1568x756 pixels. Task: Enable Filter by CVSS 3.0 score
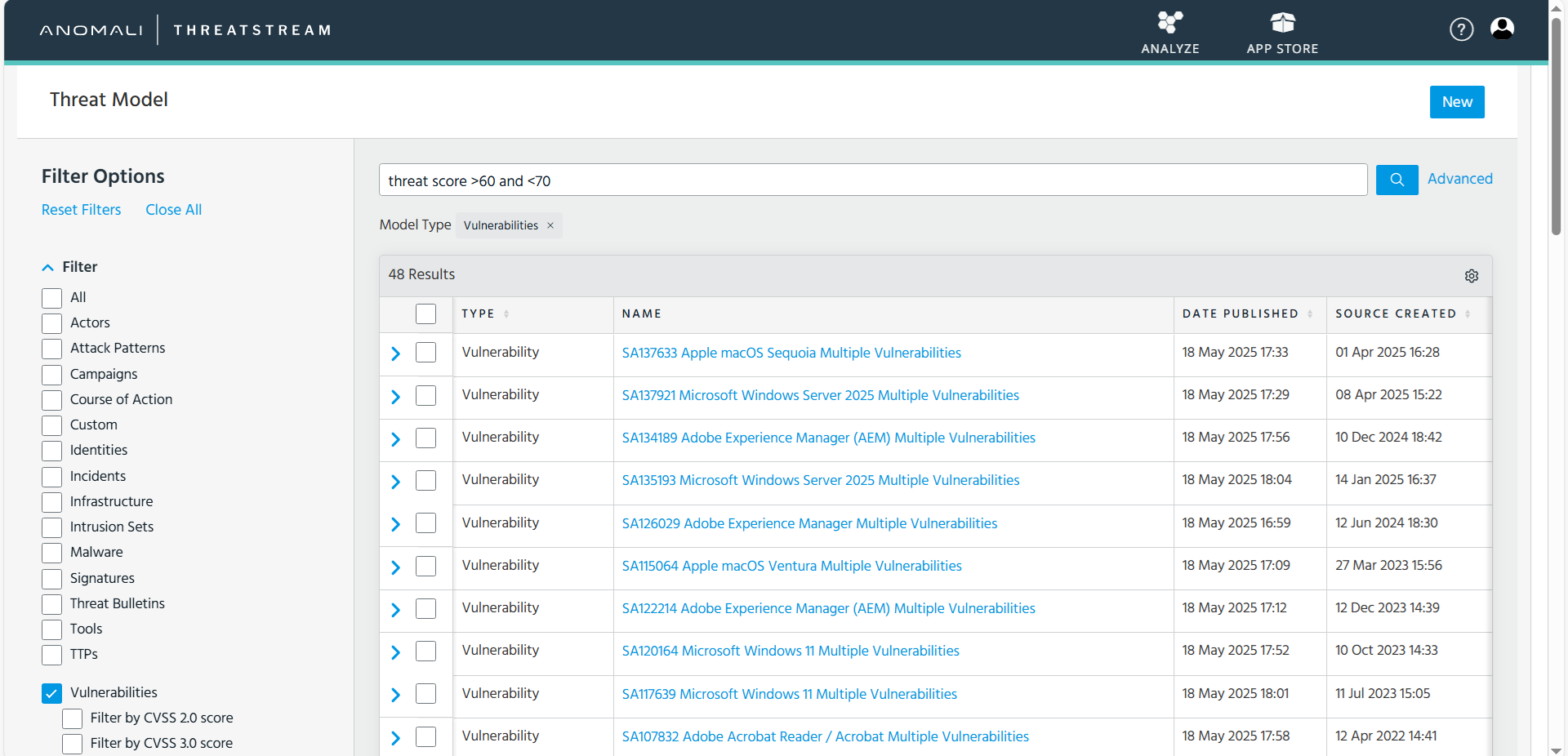[72, 744]
